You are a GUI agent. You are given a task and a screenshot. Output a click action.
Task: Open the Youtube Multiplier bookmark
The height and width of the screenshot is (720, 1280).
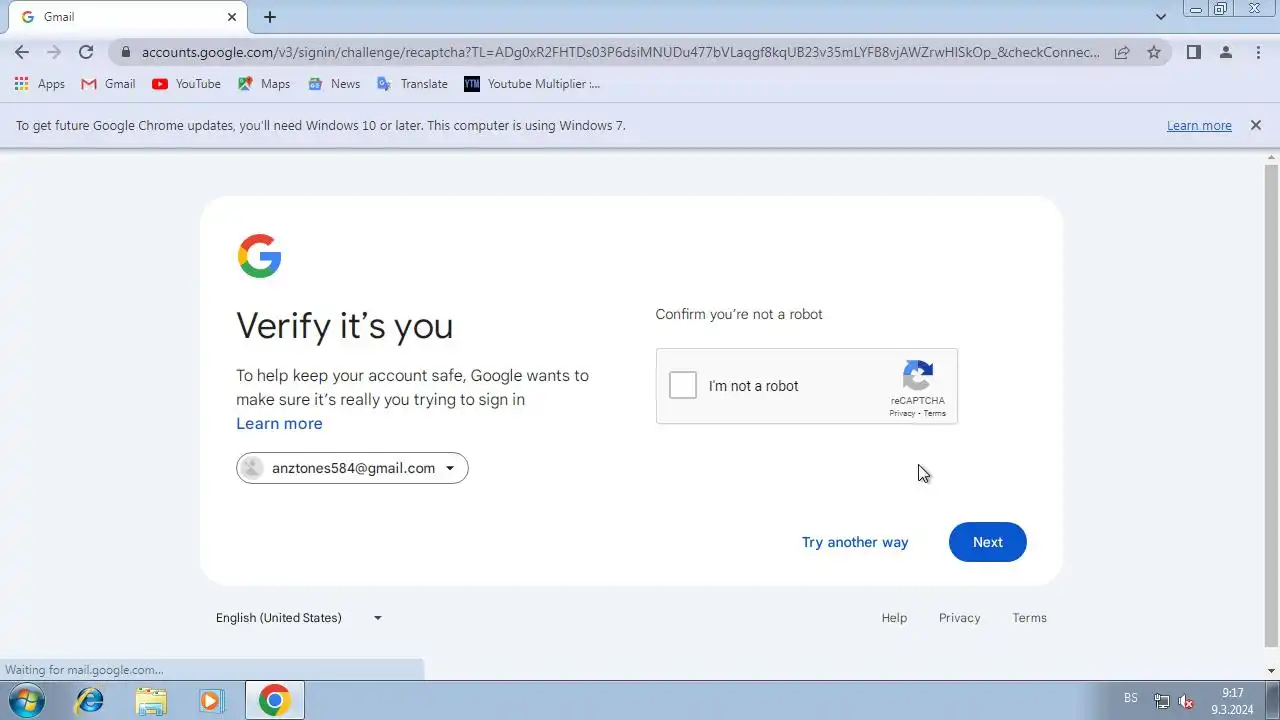coord(532,84)
